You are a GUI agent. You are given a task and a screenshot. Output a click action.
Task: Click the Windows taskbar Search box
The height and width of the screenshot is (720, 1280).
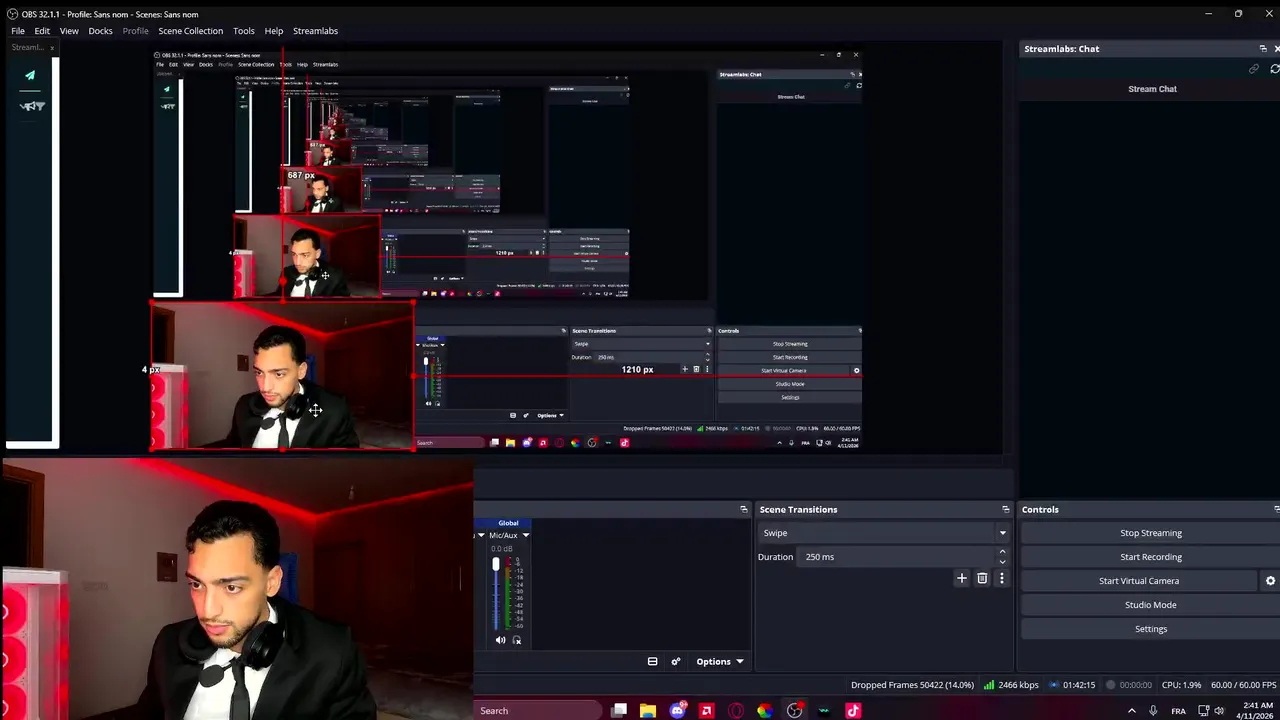(x=538, y=711)
